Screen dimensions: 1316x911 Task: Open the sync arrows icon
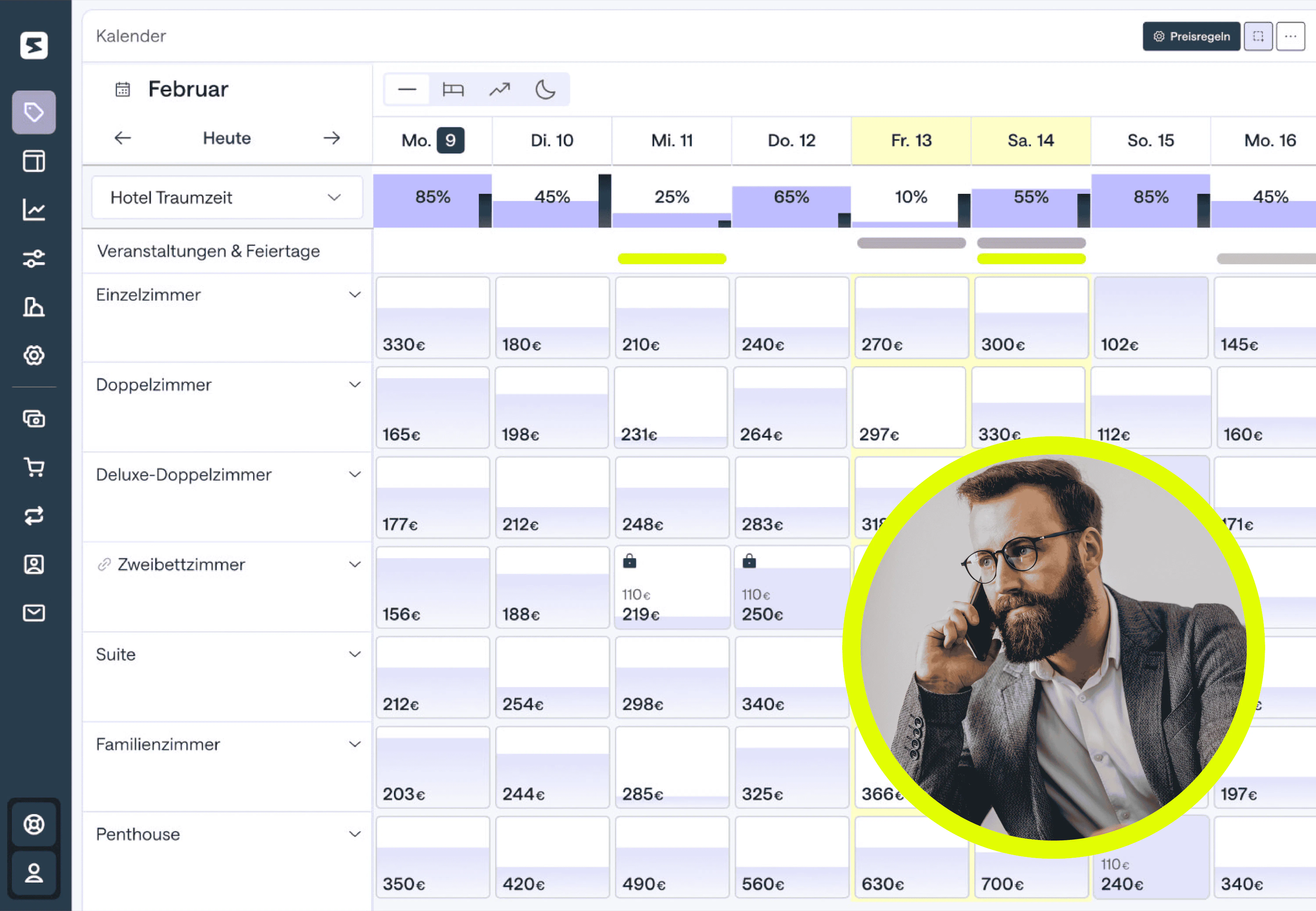(34, 515)
